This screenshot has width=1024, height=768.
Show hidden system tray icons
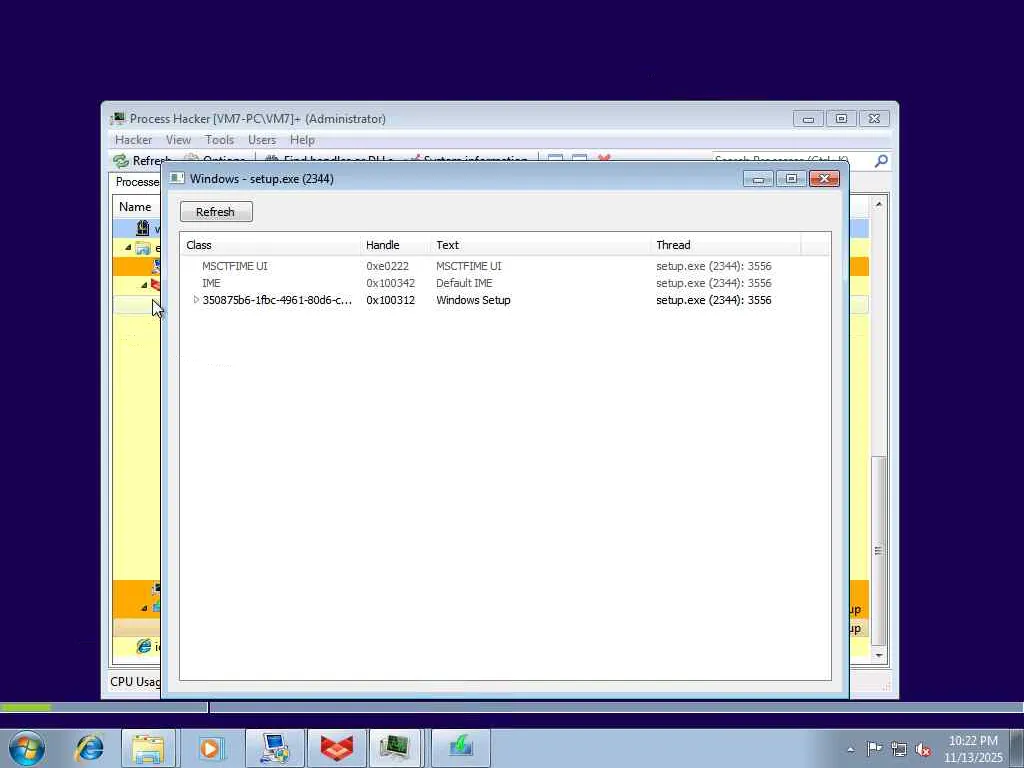pyautogui.click(x=850, y=749)
